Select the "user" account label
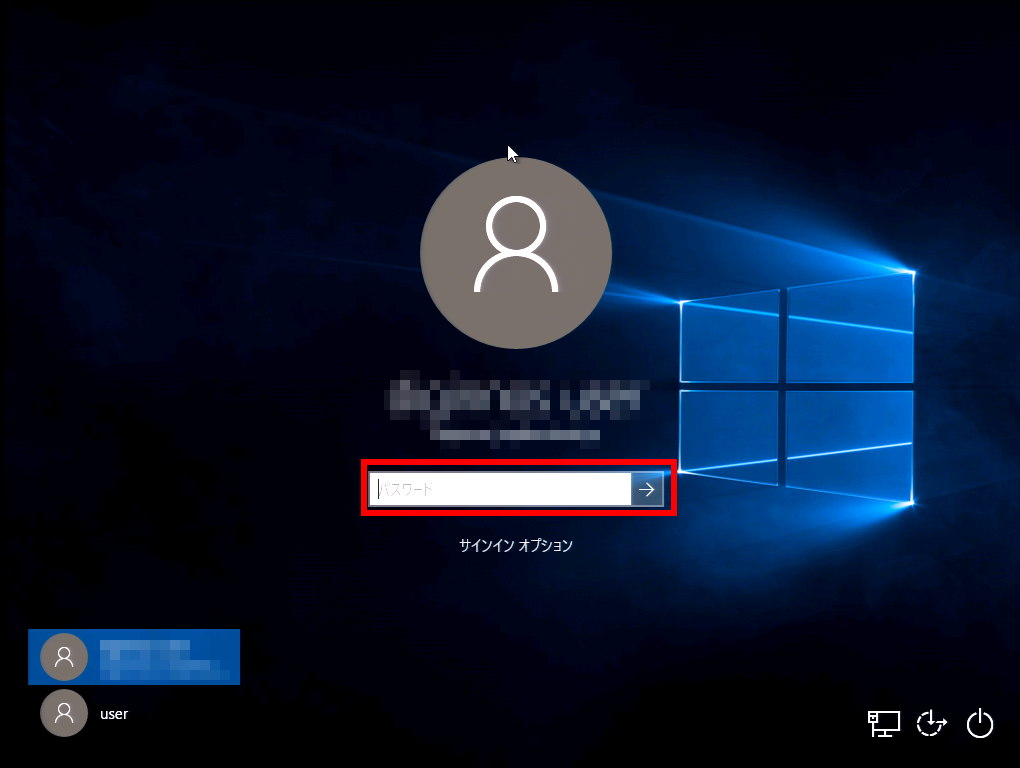This screenshot has width=1020, height=768. (x=114, y=714)
